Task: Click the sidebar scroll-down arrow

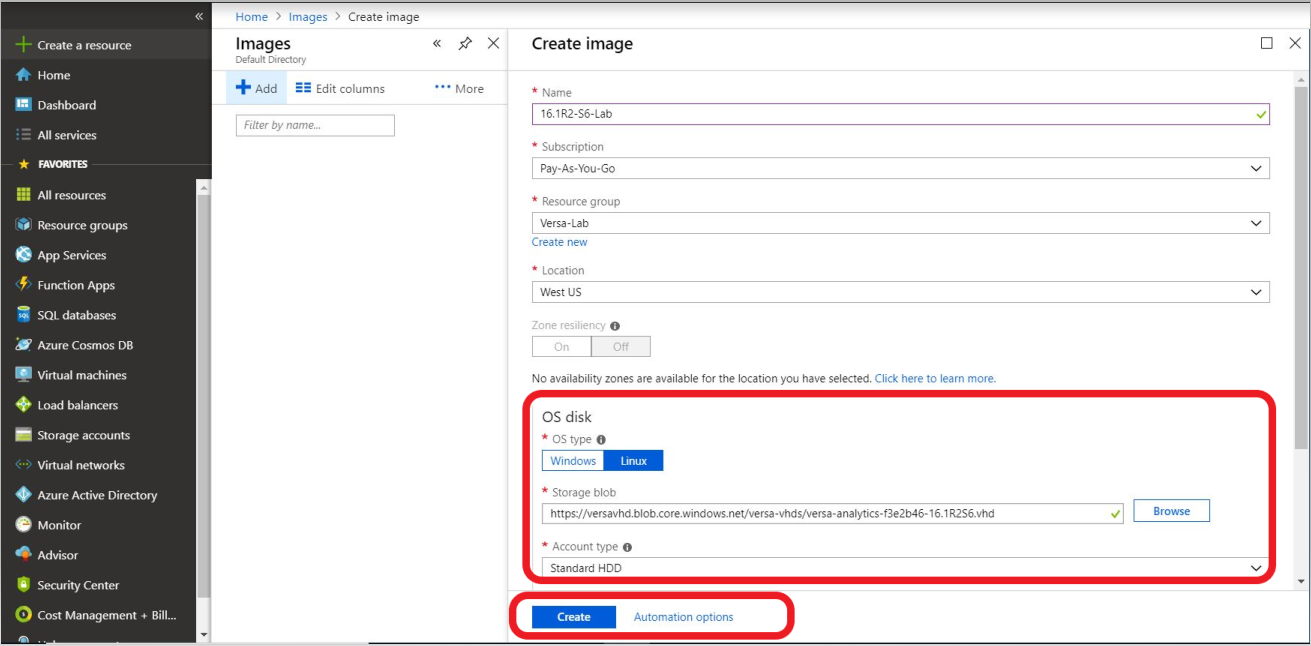Action: [204, 634]
